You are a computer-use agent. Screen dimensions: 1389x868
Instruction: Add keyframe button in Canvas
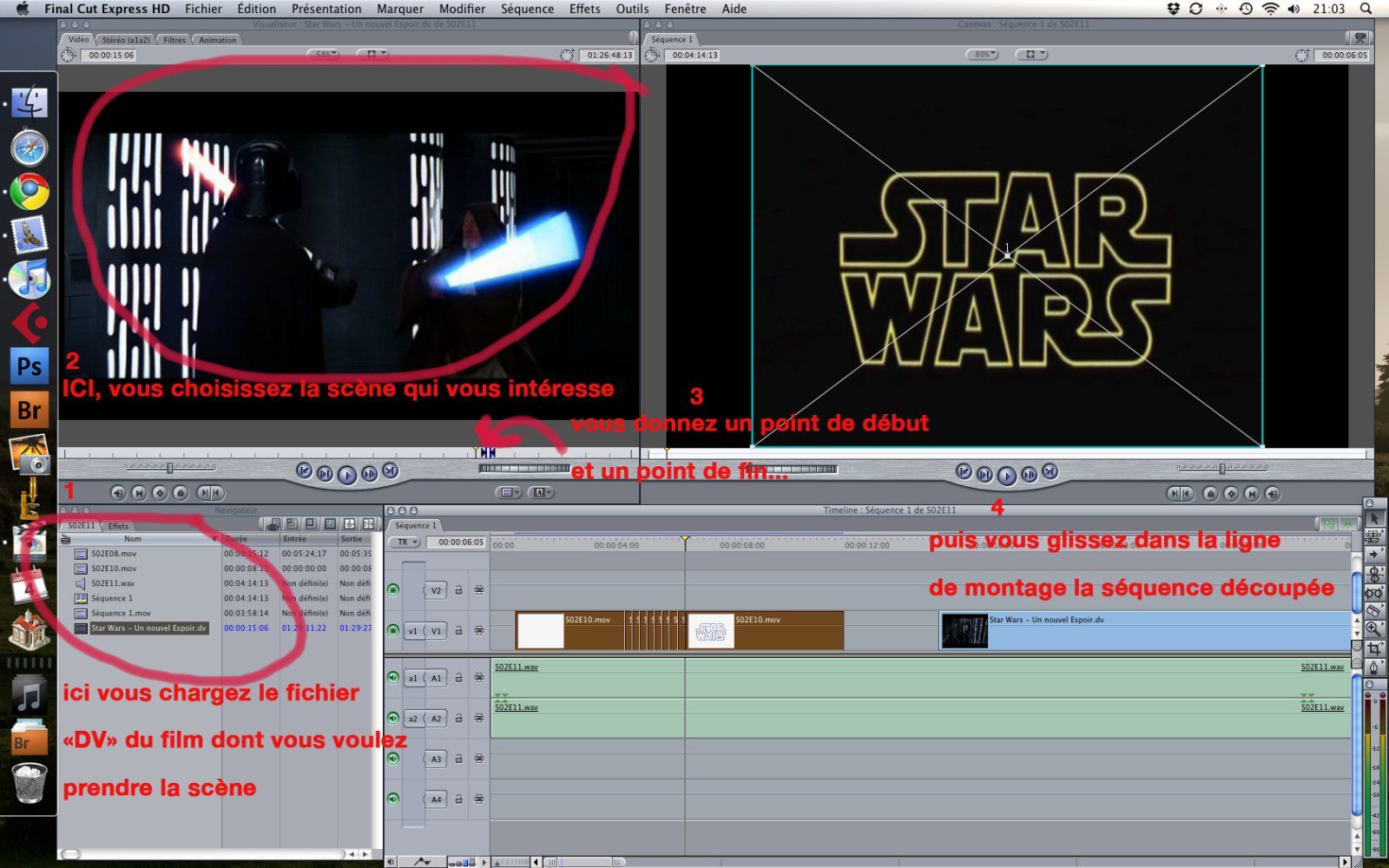click(1231, 494)
